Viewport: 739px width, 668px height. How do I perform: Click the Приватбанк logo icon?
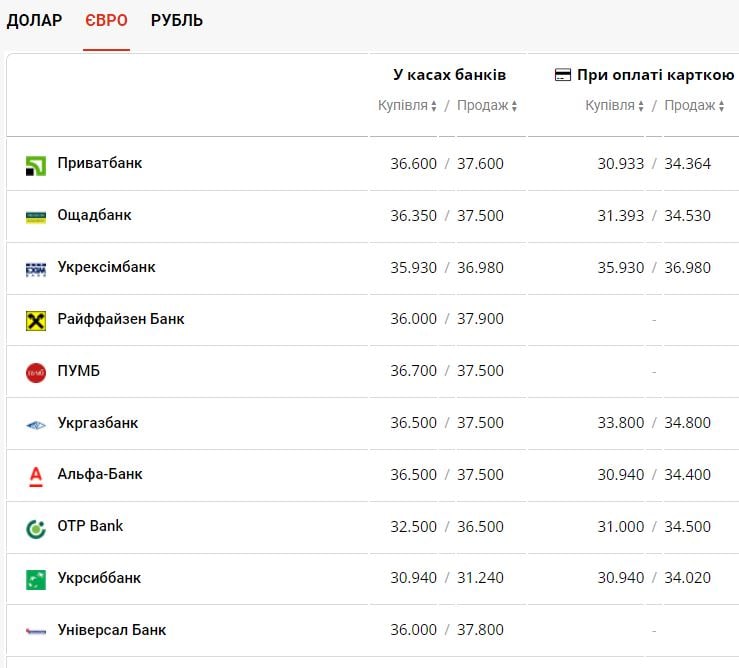(x=36, y=165)
